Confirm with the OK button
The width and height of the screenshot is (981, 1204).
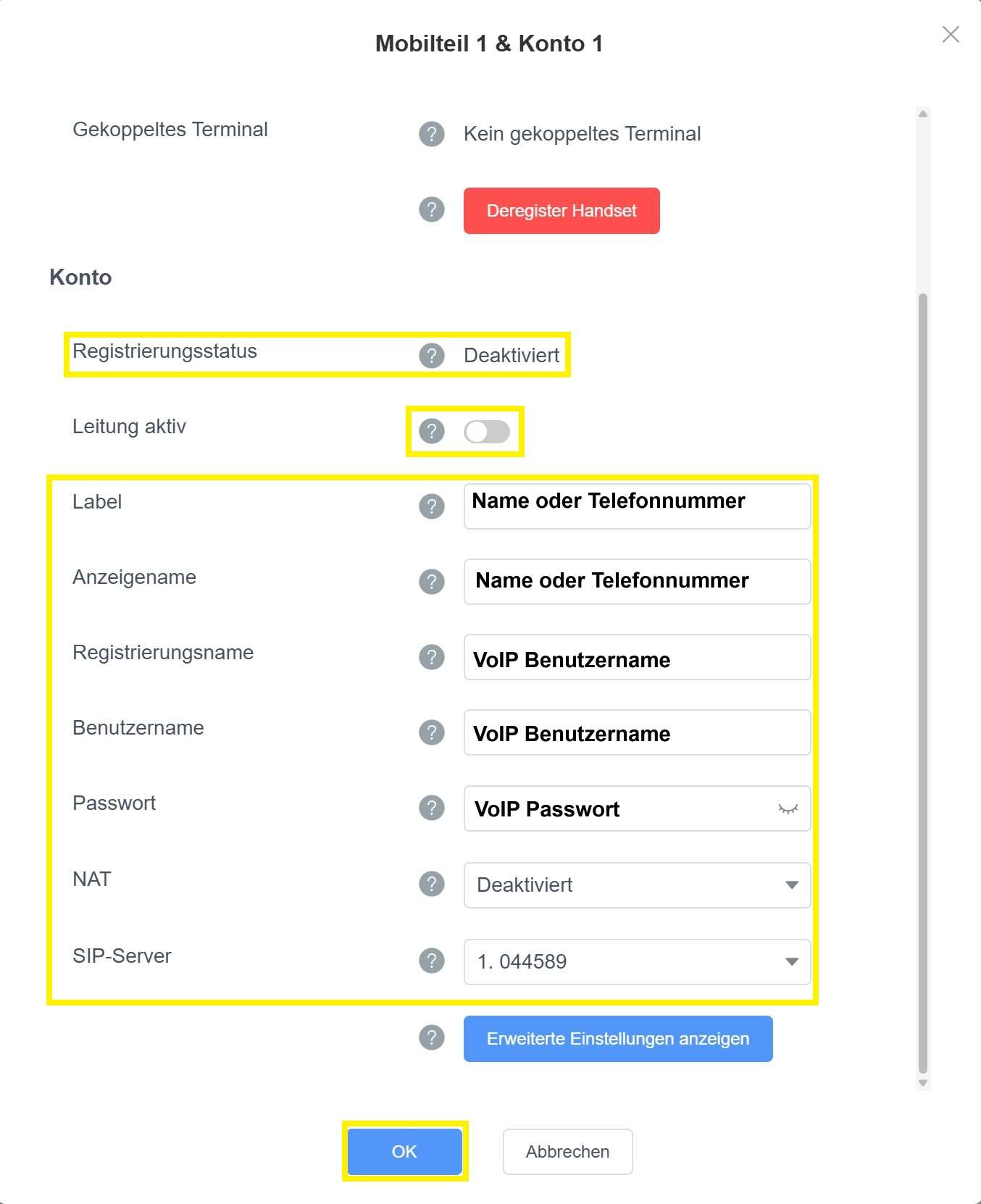click(404, 1151)
